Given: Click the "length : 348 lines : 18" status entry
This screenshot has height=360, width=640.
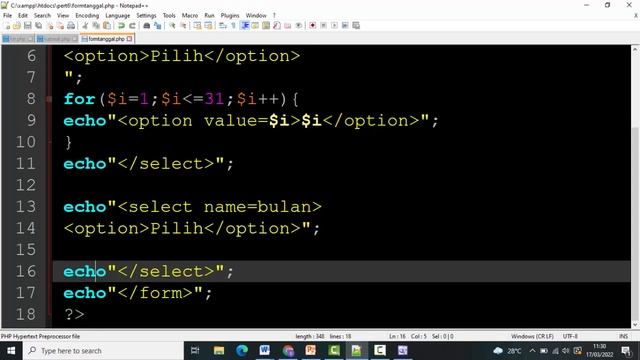Looking at the screenshot, I should 323,336.
